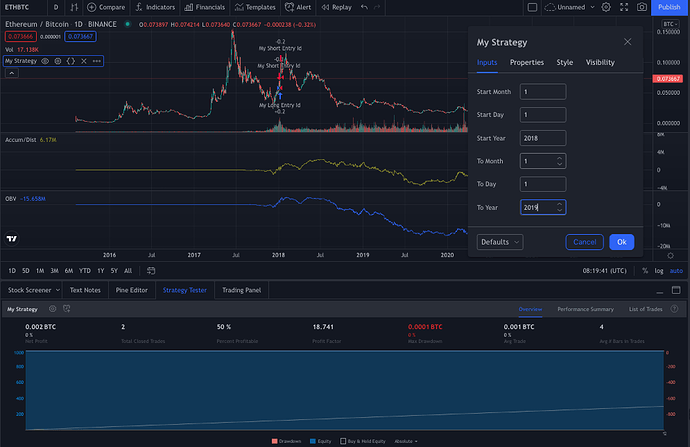
Task: Open the Stock Screener dropdown tab
Action: pyautogui.click(x=33, y=290)
